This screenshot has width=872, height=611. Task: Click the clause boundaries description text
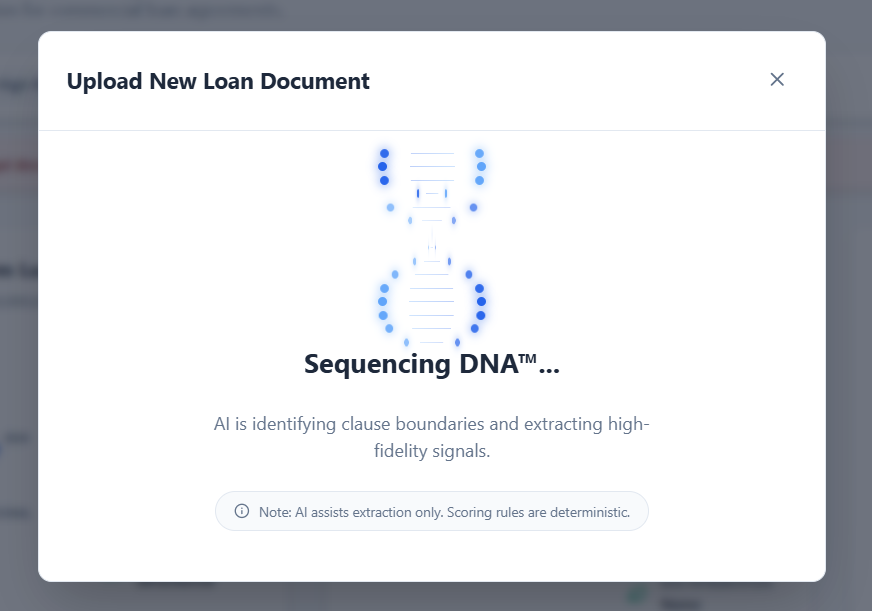click(431, 435)
